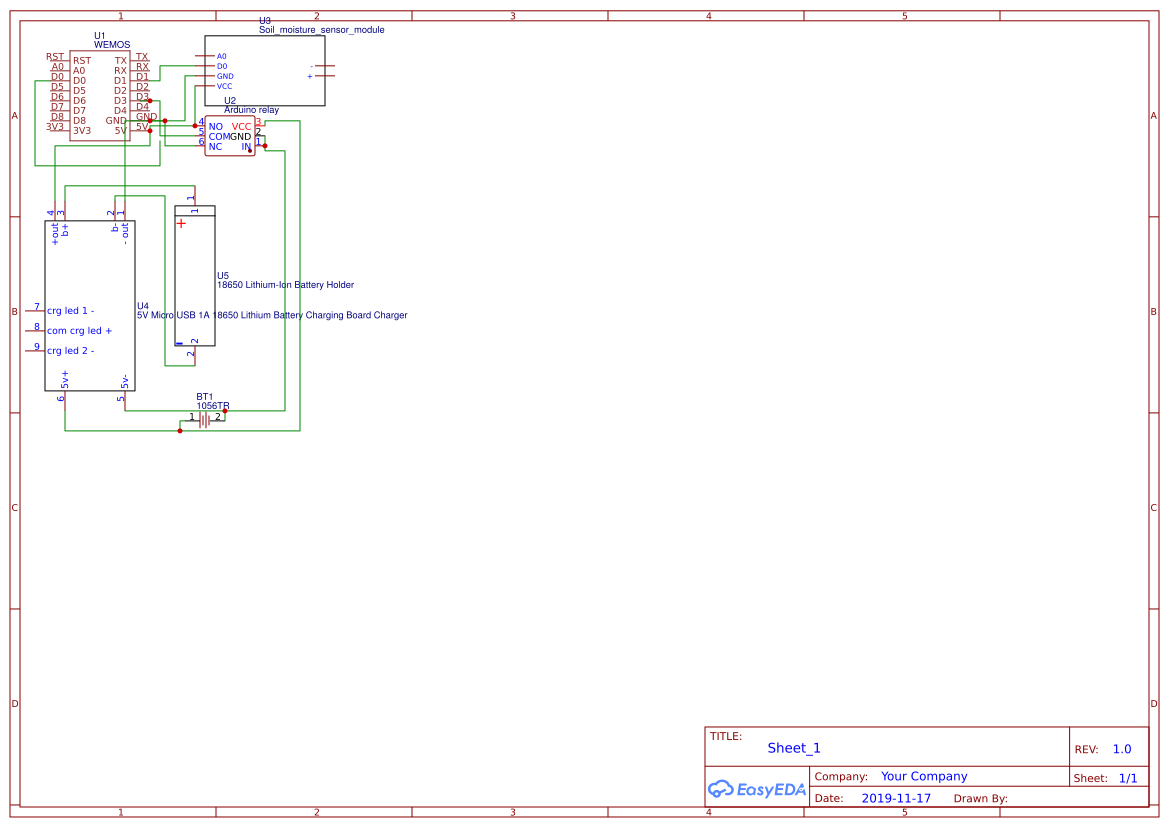Click the 5V pin name inside WEMOS
1169x827 pixels.
[121, 131]
